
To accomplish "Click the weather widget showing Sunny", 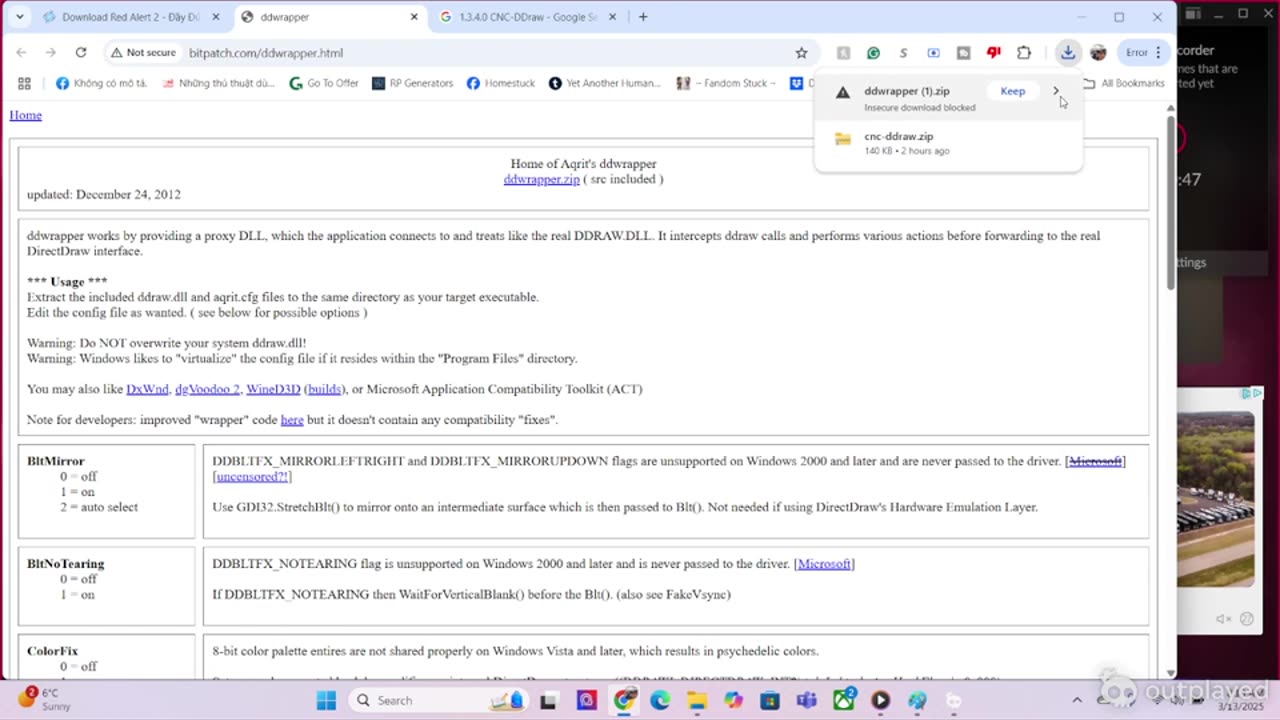I will pyautogui.click(x=45, y=699).
